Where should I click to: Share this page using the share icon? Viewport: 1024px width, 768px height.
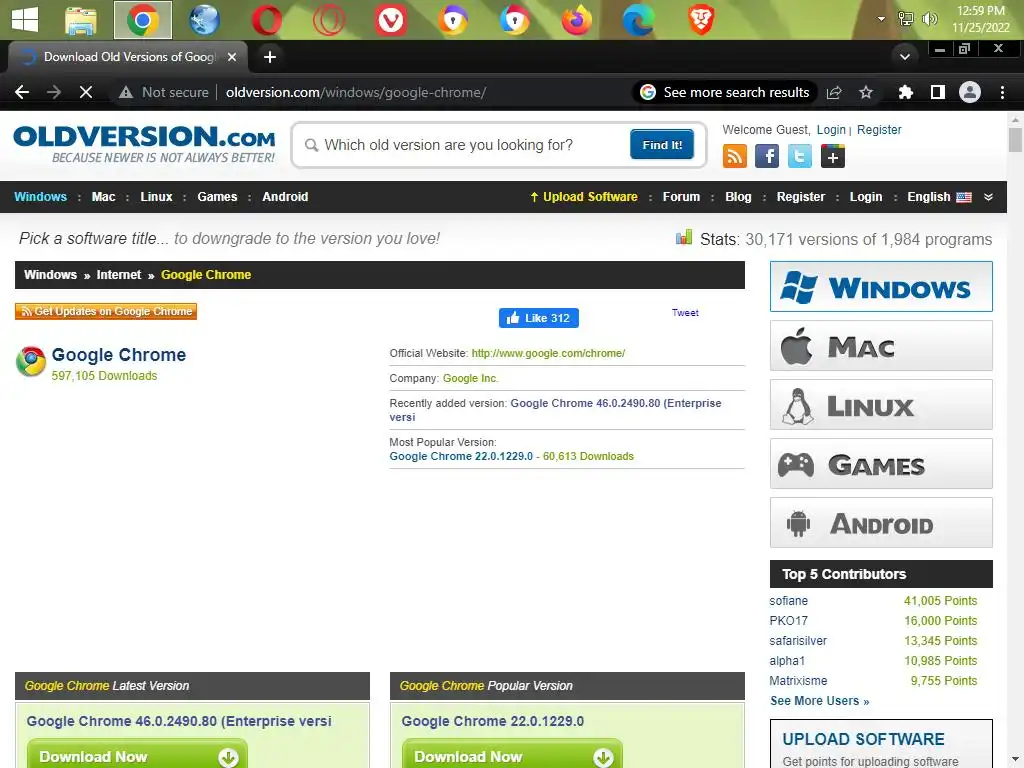coord(834,92)
